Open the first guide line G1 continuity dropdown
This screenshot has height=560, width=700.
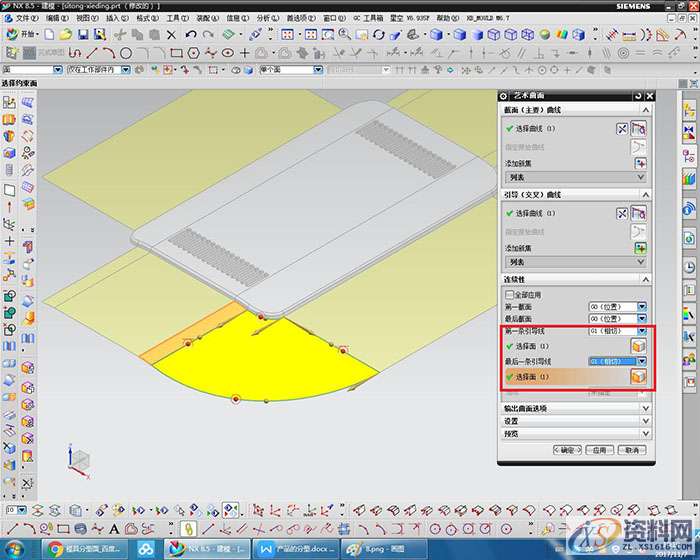tap(642, 330)
